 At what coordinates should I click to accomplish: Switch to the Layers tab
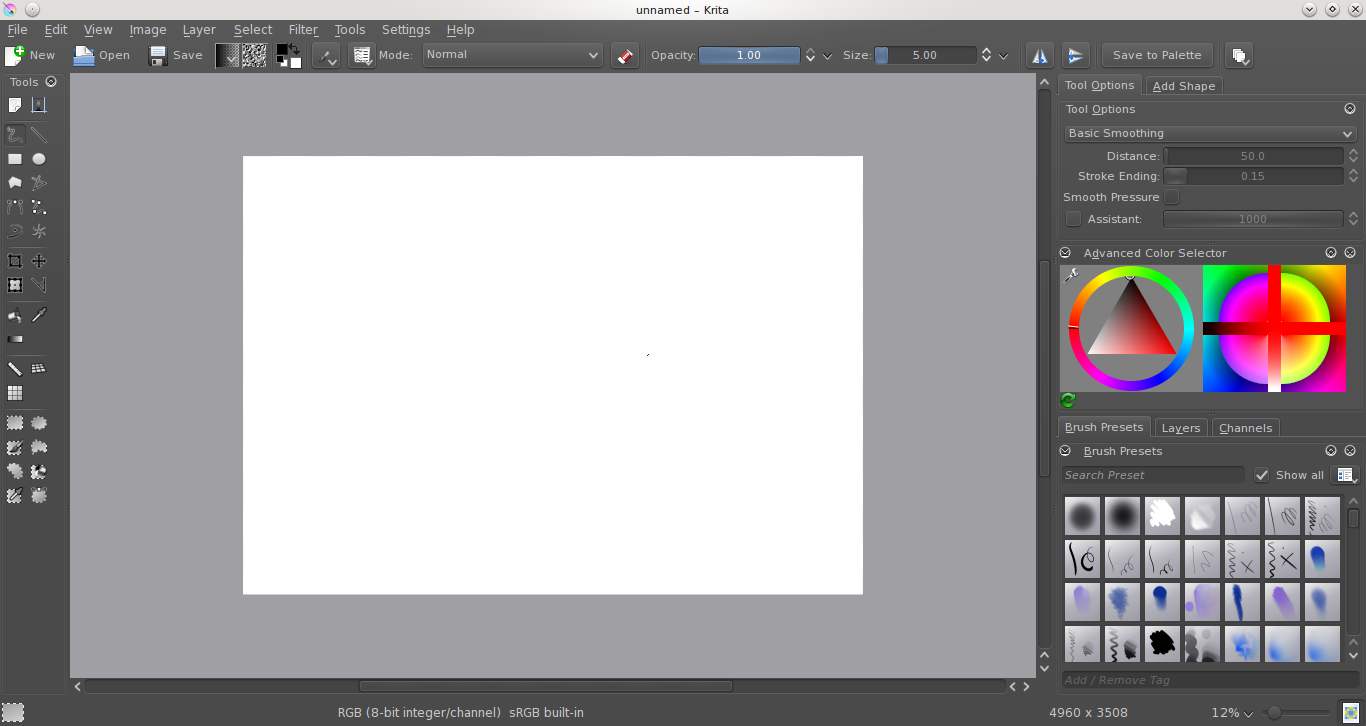click(x=1180, y=427)
